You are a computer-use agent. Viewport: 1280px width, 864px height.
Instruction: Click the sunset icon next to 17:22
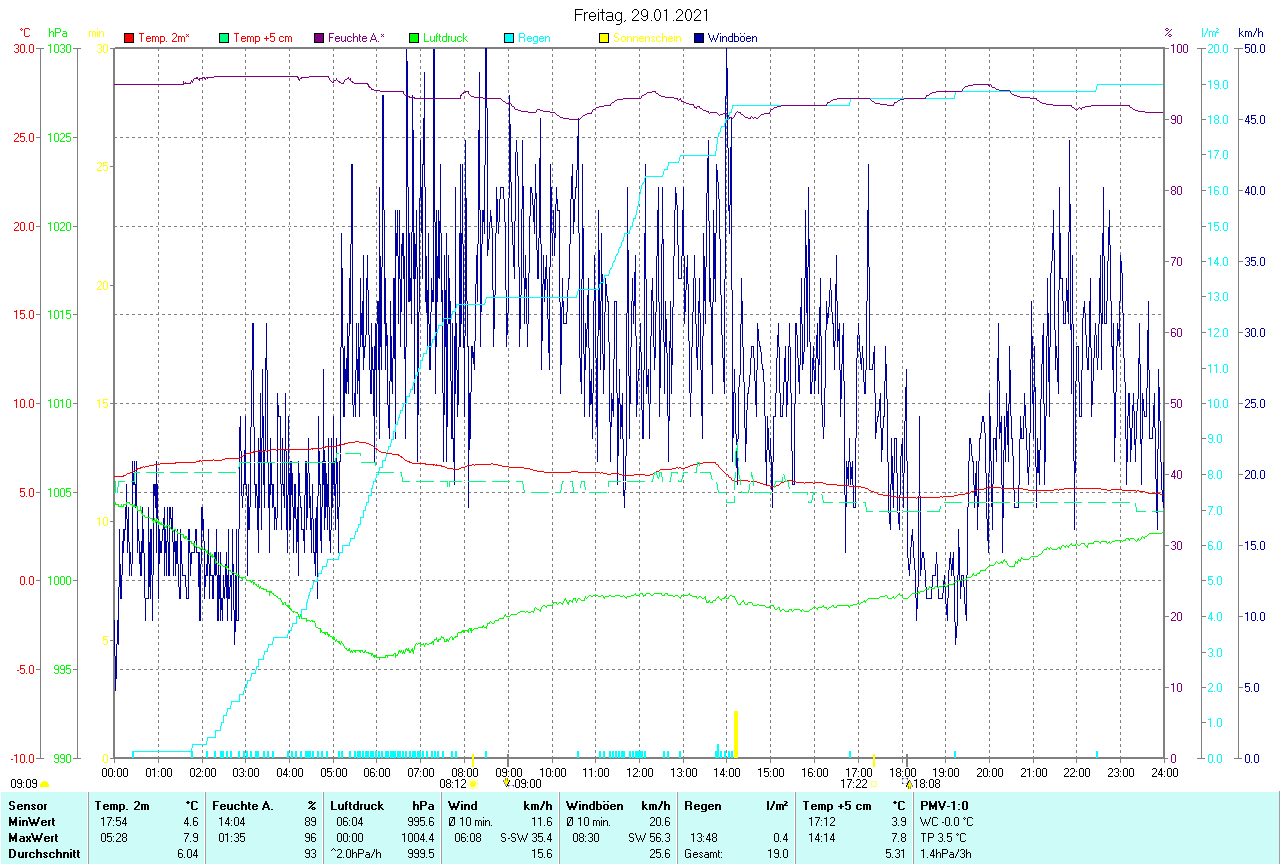click(873, 785)
